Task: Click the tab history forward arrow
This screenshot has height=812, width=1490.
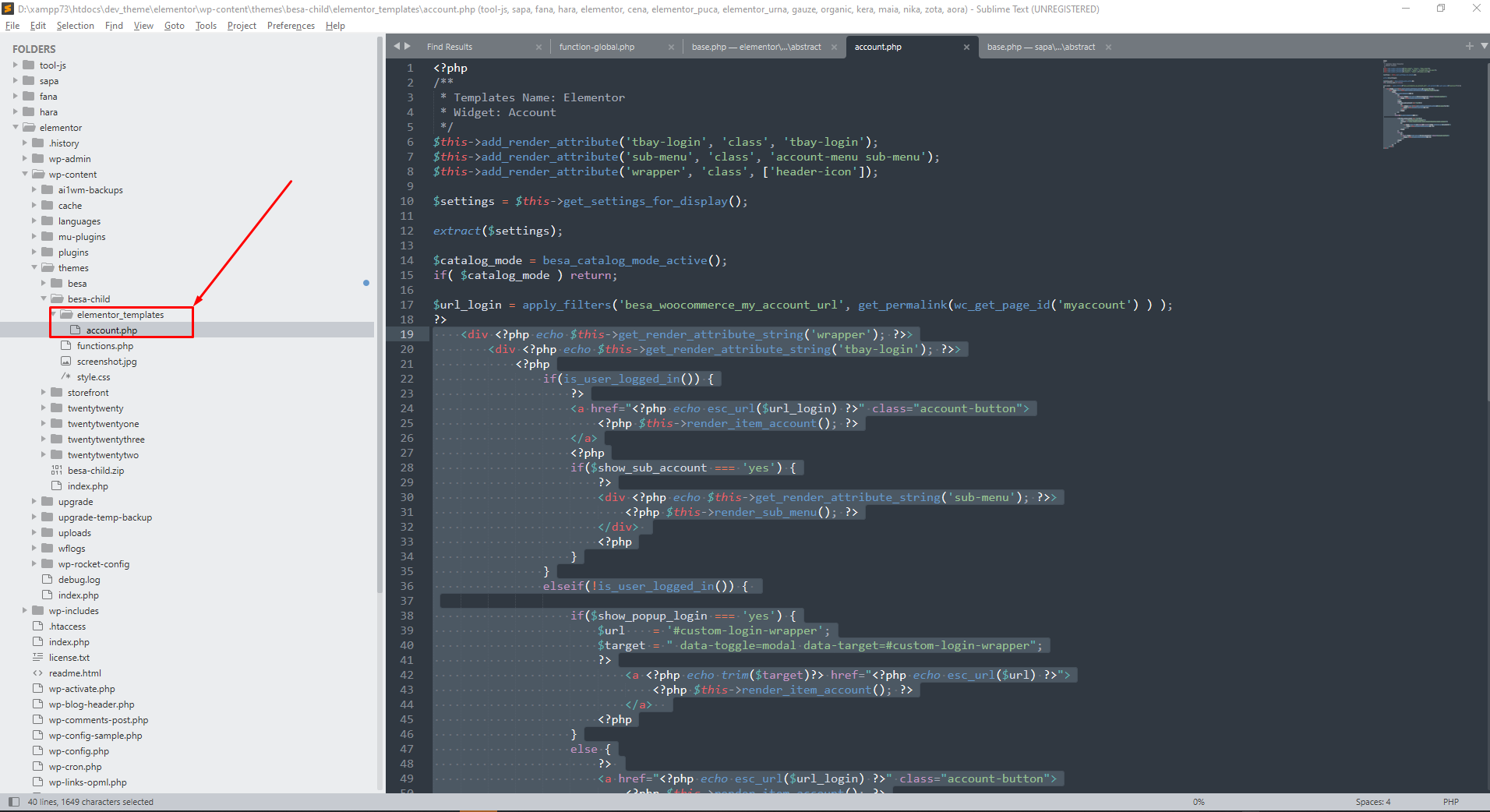Action: (407, 46)
